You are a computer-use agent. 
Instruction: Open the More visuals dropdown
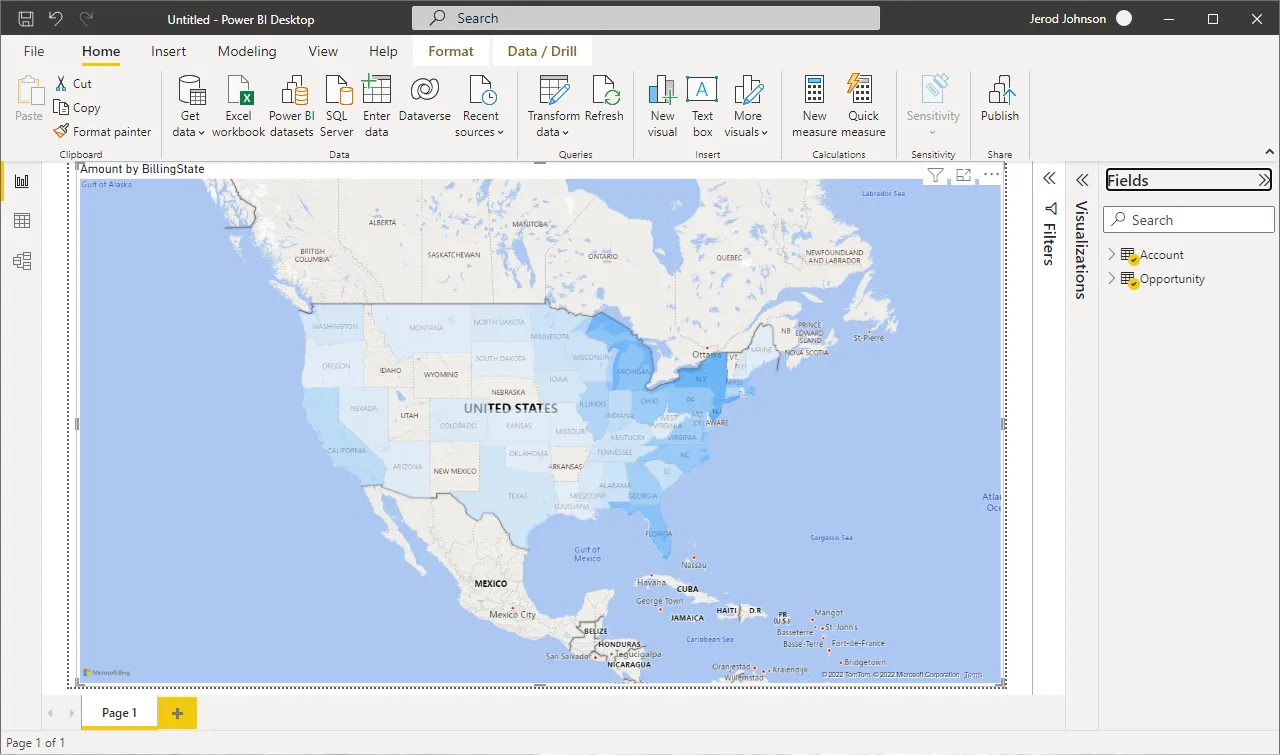748,104
